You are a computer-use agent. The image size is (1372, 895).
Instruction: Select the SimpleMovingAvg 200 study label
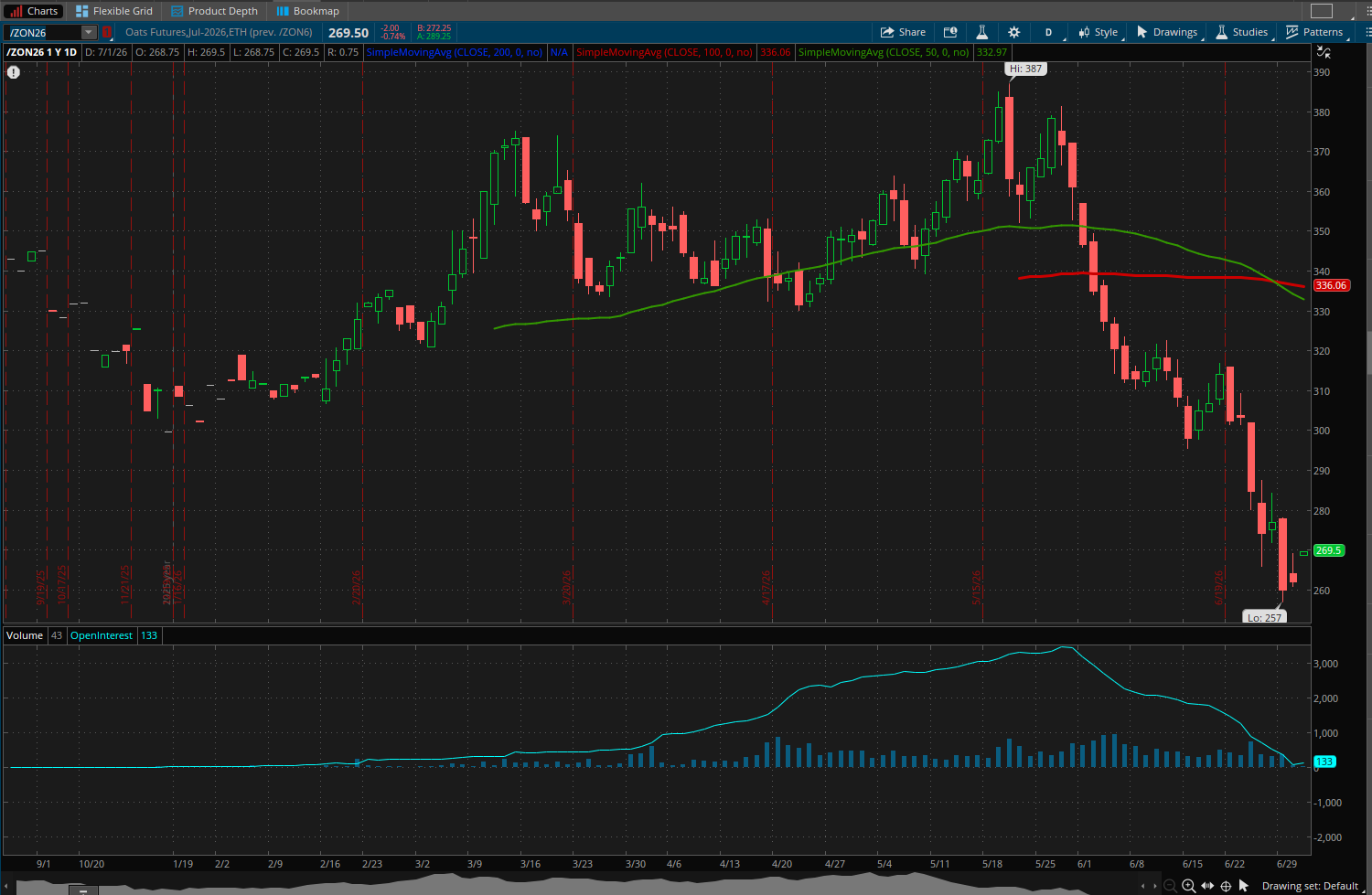[x=455, y=52]
